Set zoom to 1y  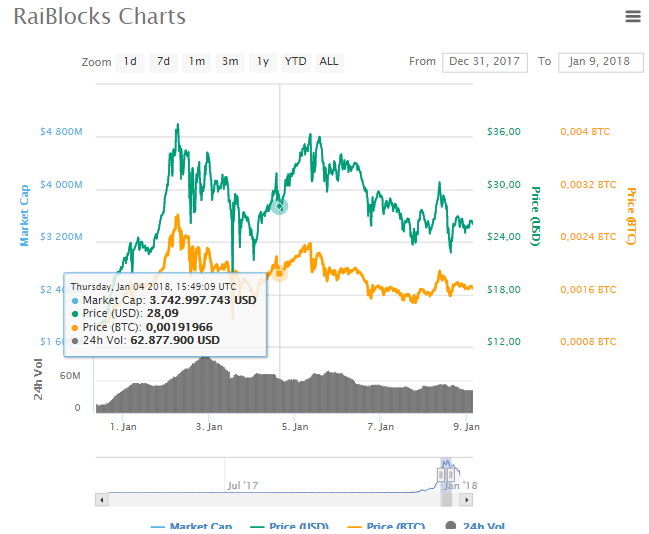[263, 62]
